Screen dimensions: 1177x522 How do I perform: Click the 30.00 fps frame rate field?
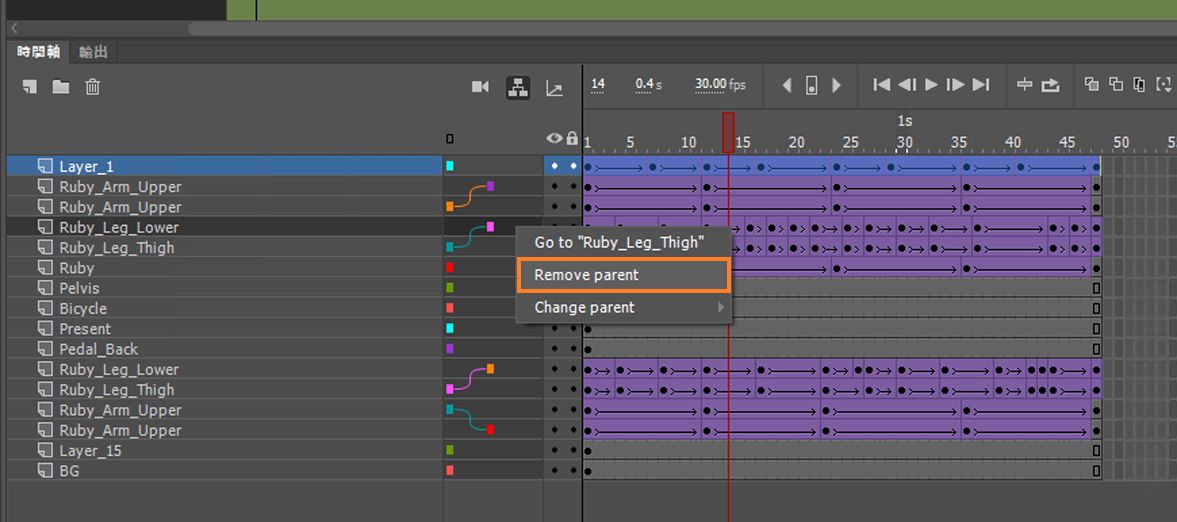point(711,84)
